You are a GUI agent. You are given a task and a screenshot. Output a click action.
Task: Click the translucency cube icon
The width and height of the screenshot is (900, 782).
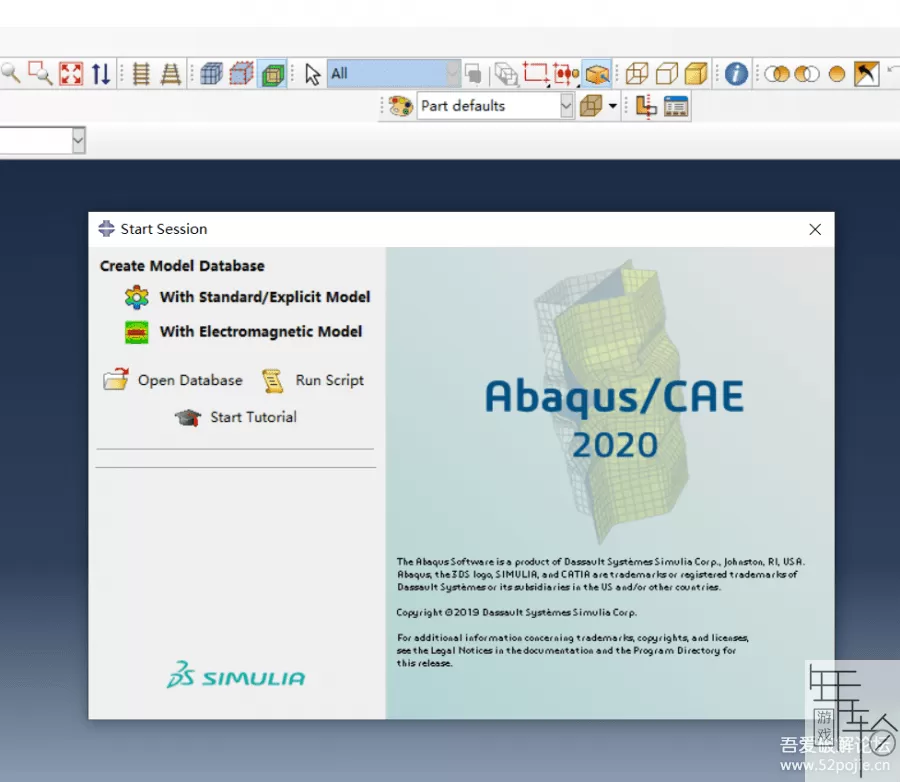point(591,106)
